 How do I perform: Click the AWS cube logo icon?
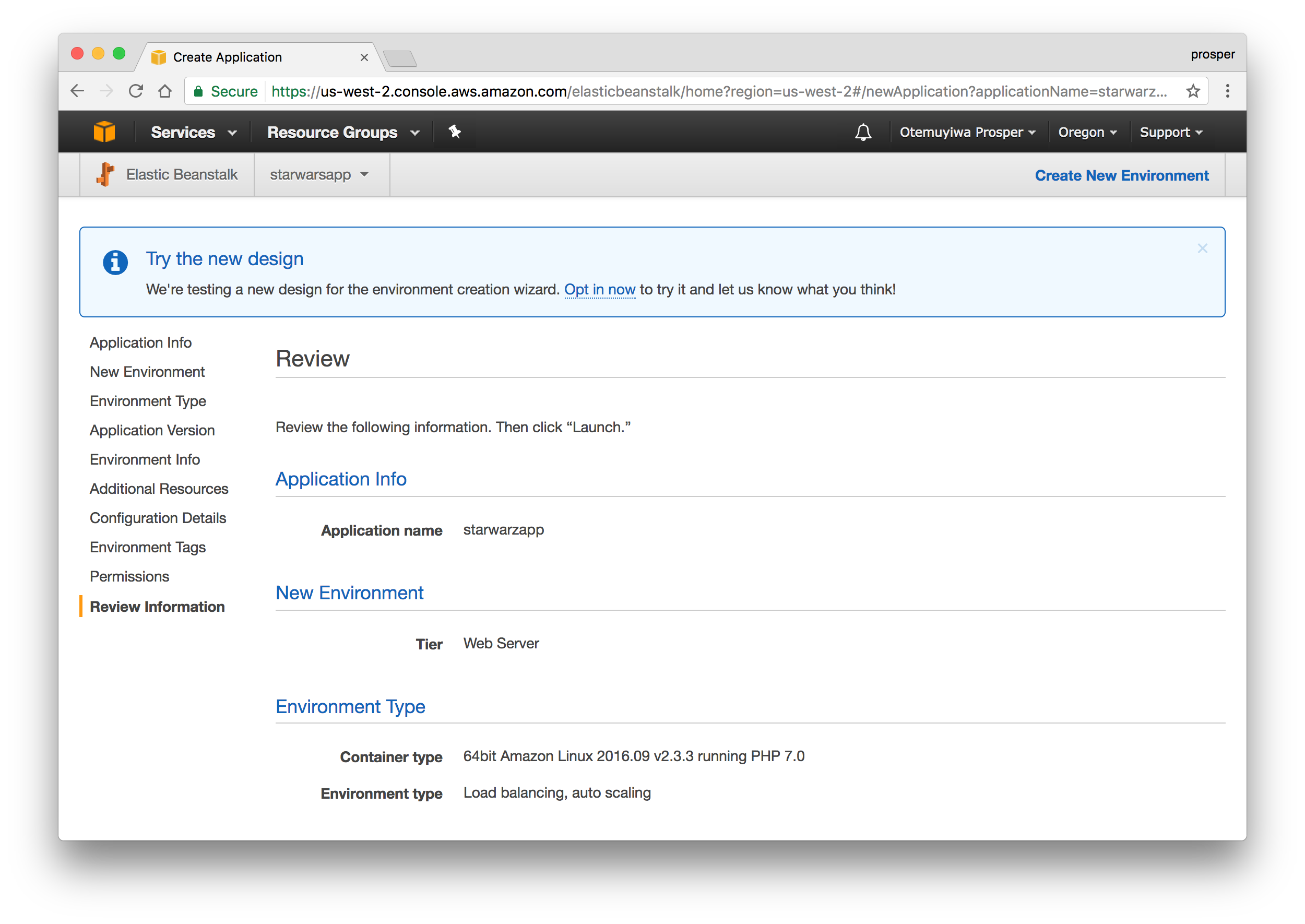[104, 132]
